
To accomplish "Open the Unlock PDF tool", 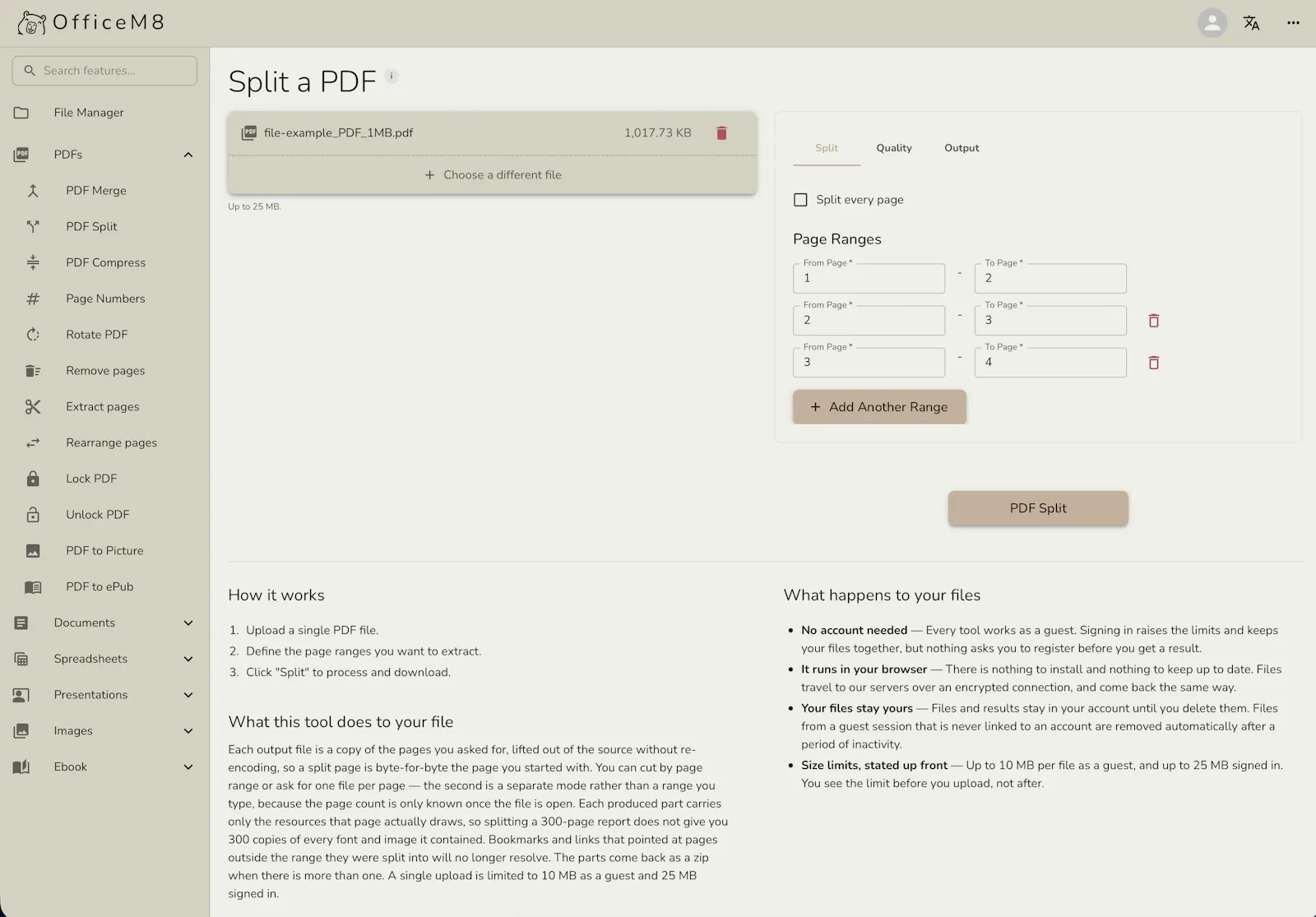I will [x=104, y=515].
